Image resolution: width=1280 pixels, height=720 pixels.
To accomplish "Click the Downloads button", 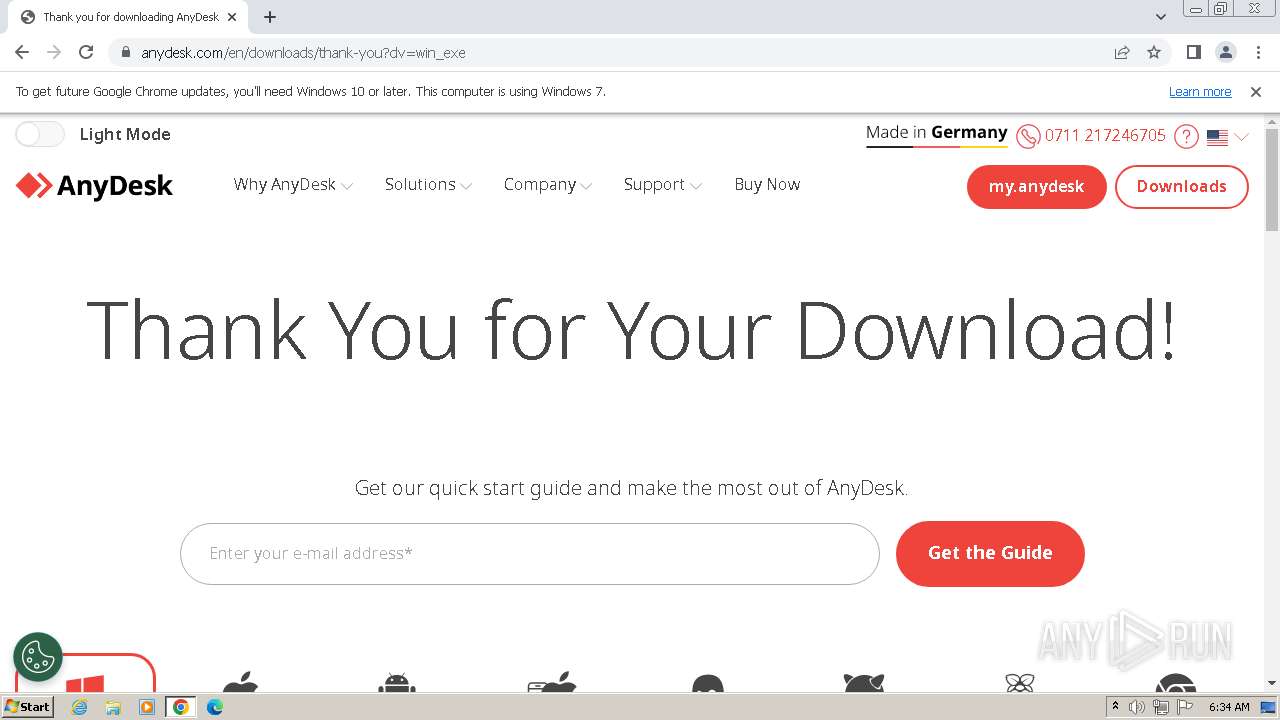I will click(1181, 187).
